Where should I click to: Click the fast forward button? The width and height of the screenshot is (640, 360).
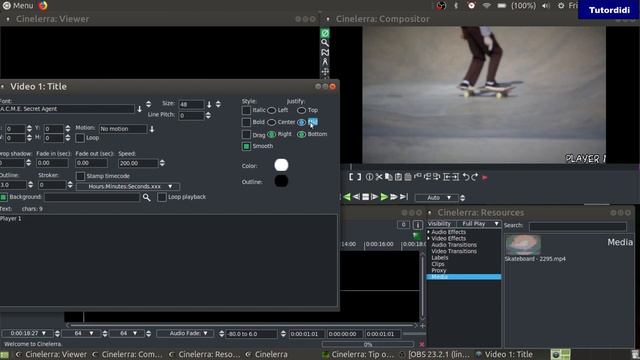(393, 197)
